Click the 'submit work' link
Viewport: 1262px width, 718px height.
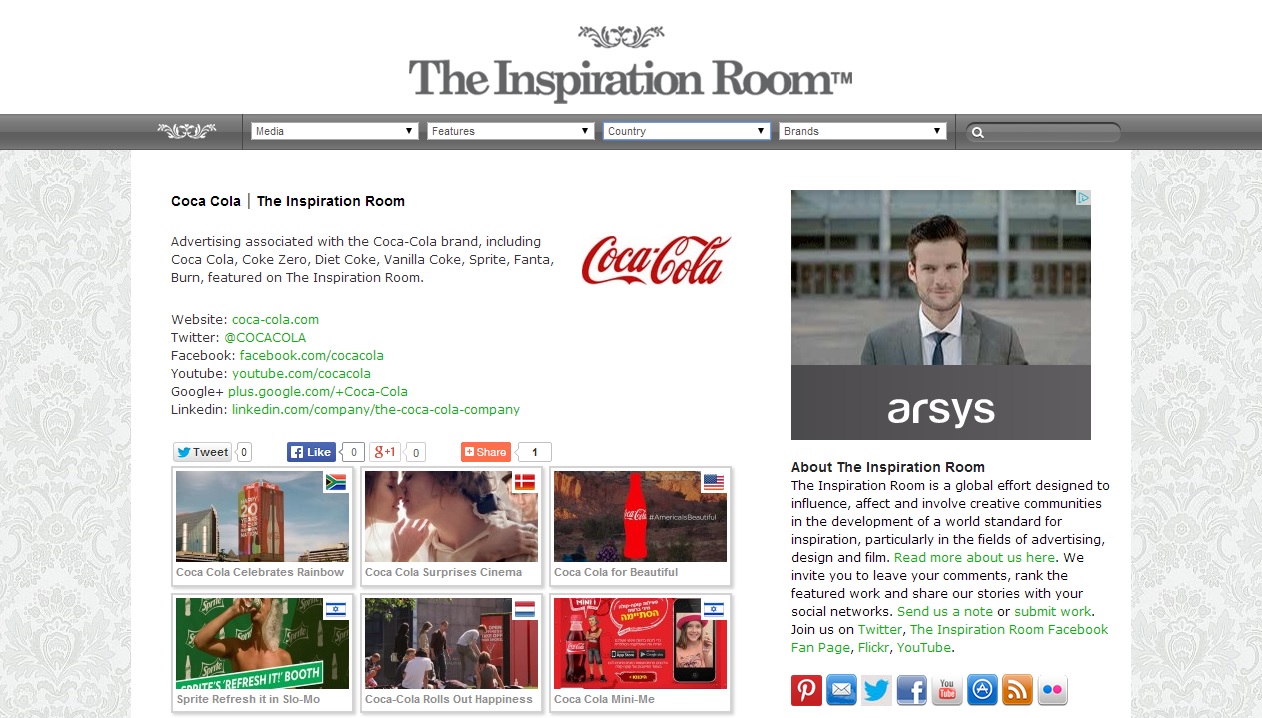click(1053, 612)
